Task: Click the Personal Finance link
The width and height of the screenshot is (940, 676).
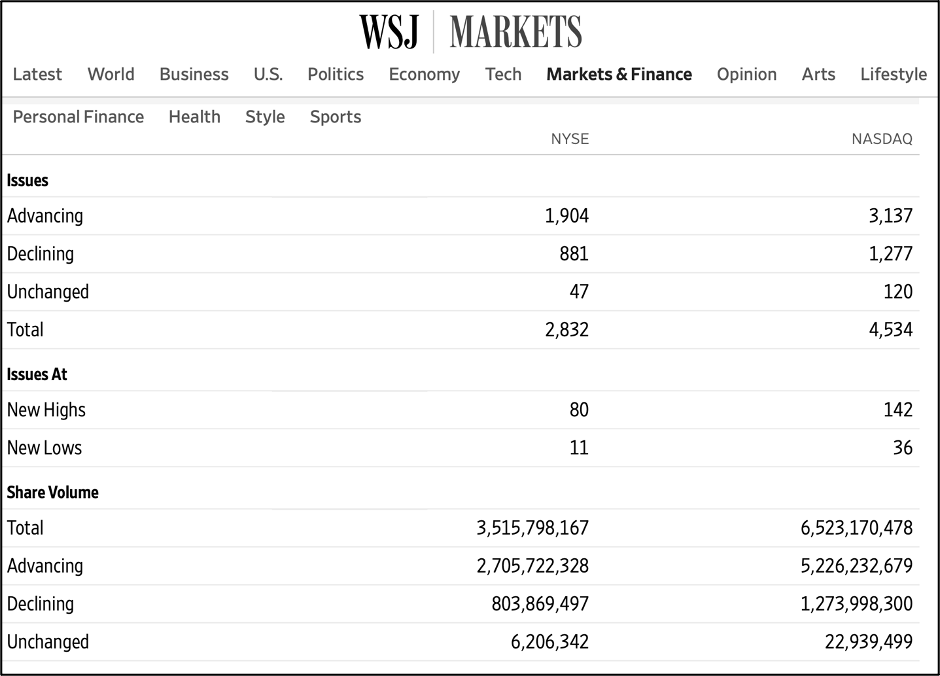Action: point(79,117)
